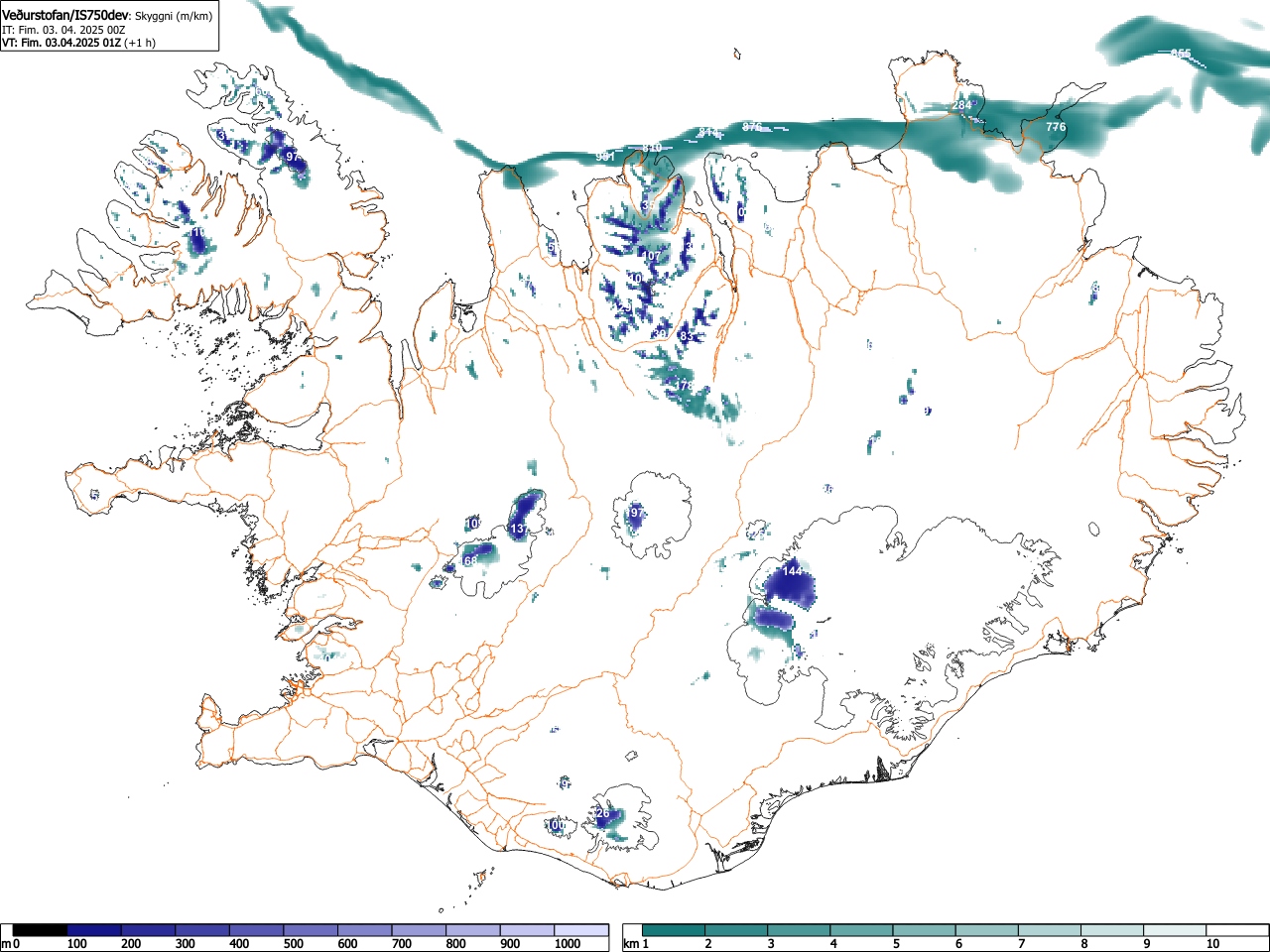Image resolution: width=1270 pixels, height=952 pixels.
Task: Click the '83' visibility value on the map
Action: (687, 336)
